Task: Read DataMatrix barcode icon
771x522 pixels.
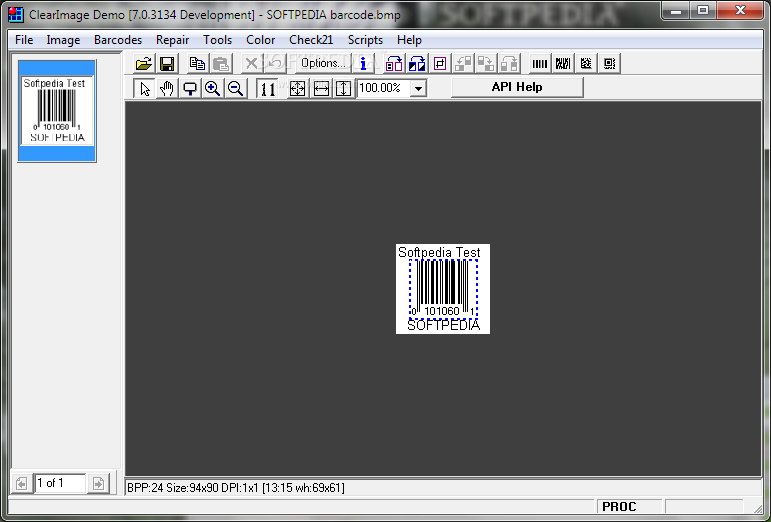Action: click(x=586, y=63)
